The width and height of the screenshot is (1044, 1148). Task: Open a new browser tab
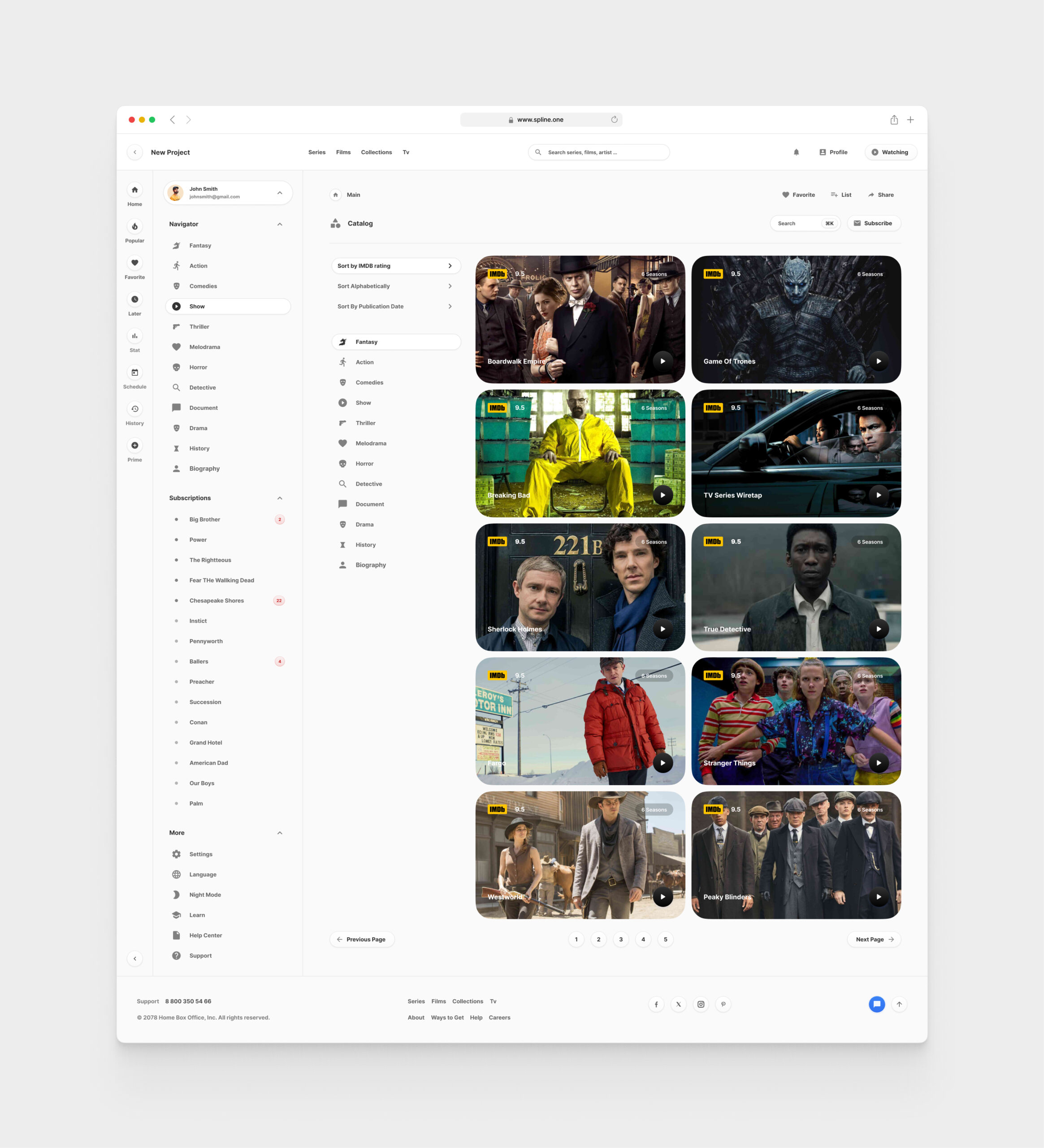click(910, 120)
